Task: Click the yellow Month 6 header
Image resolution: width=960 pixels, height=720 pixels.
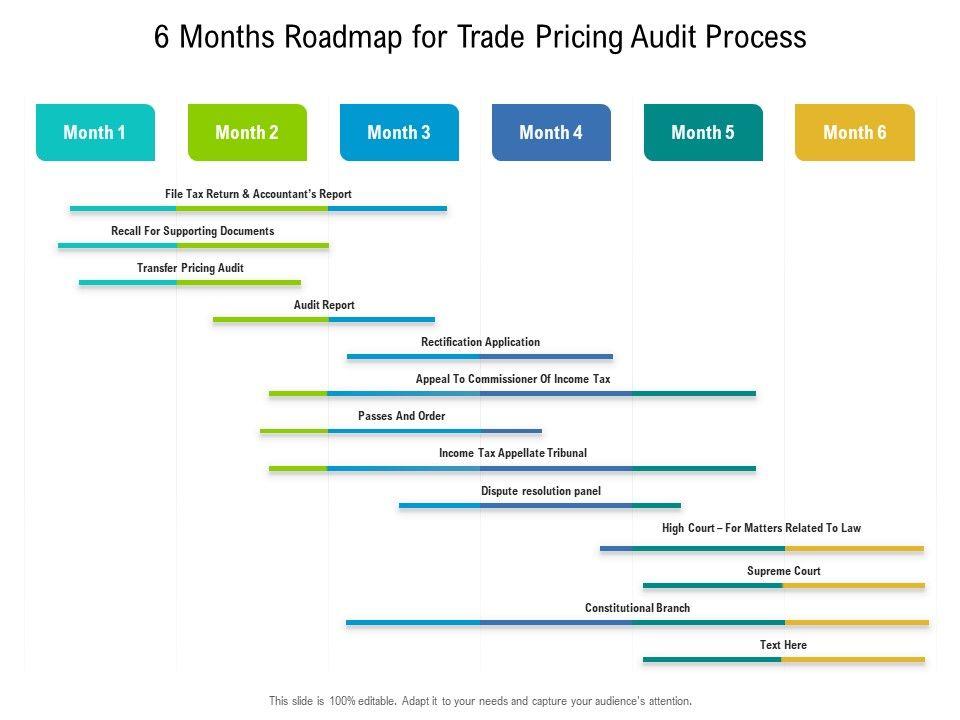Action: coord(855,132)
